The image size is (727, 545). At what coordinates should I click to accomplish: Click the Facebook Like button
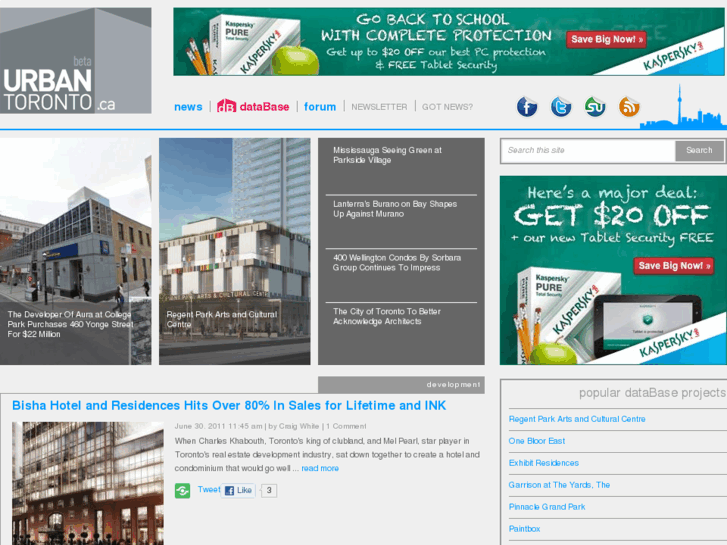pos(238,490)
